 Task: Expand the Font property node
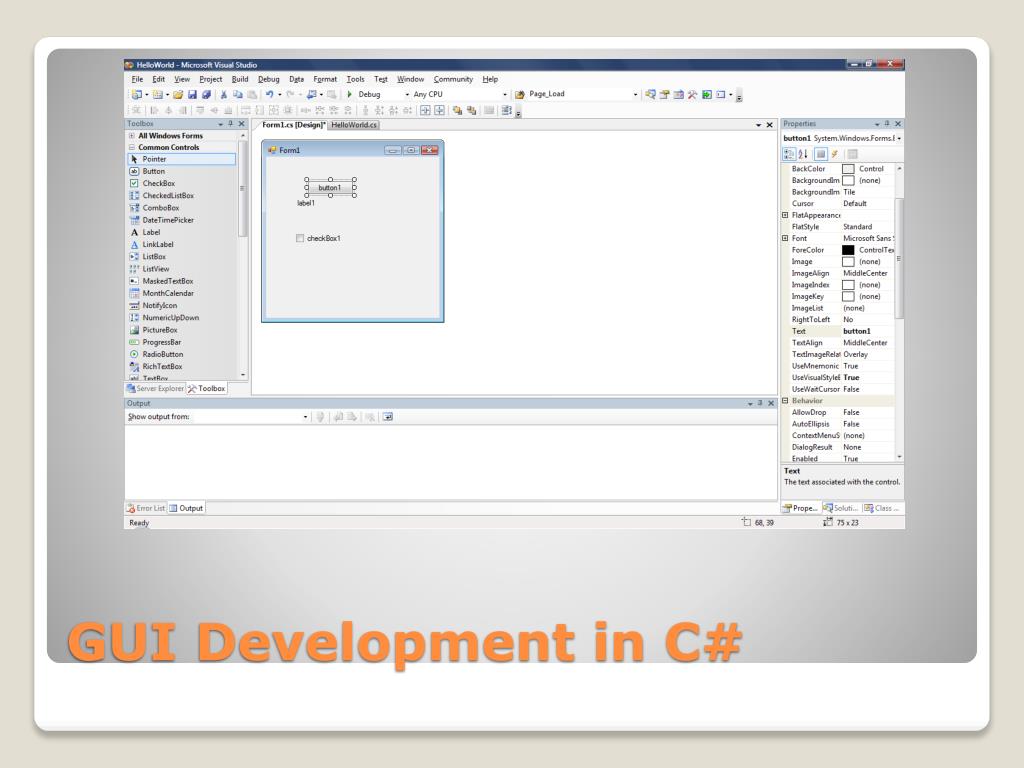785,238
